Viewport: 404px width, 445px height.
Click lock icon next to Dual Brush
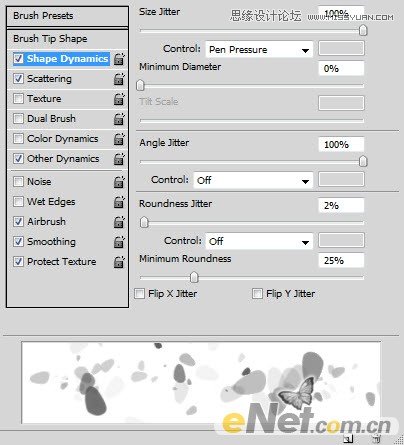119,119
